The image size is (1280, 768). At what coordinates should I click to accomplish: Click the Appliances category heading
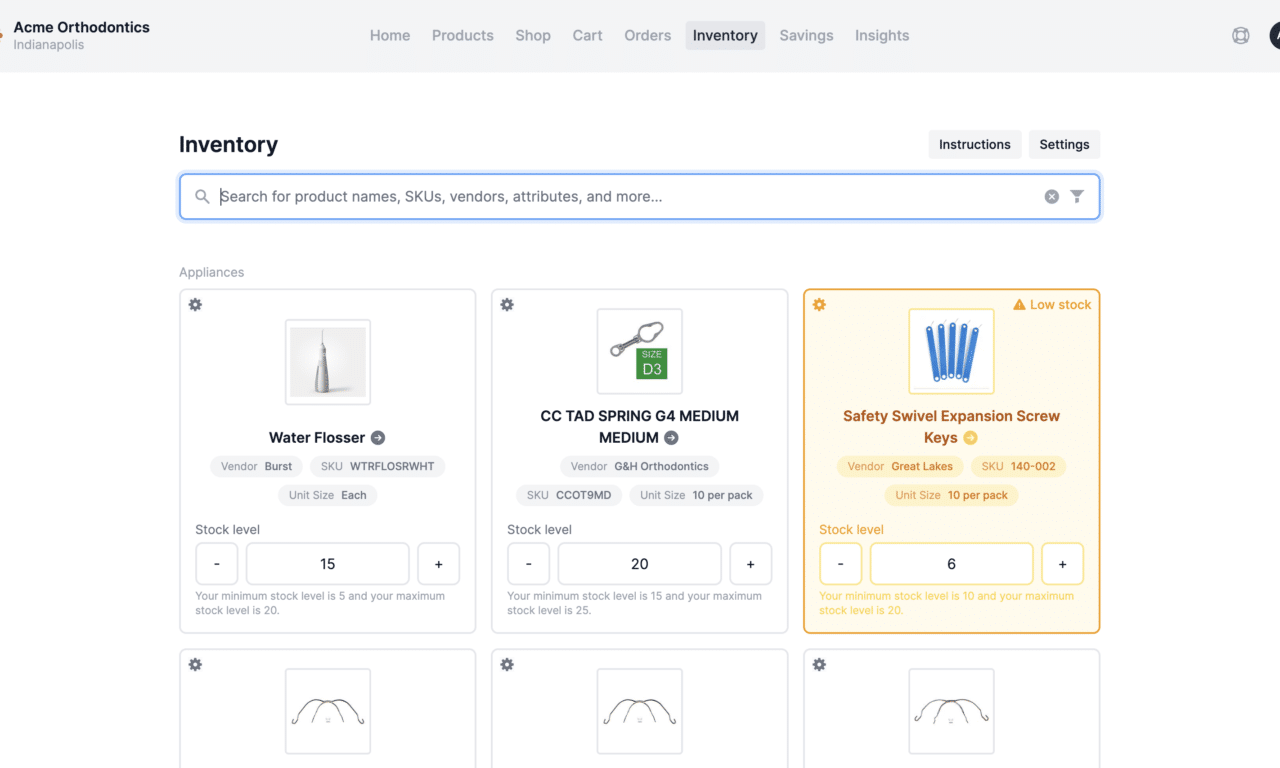click(x=212, y=273)
